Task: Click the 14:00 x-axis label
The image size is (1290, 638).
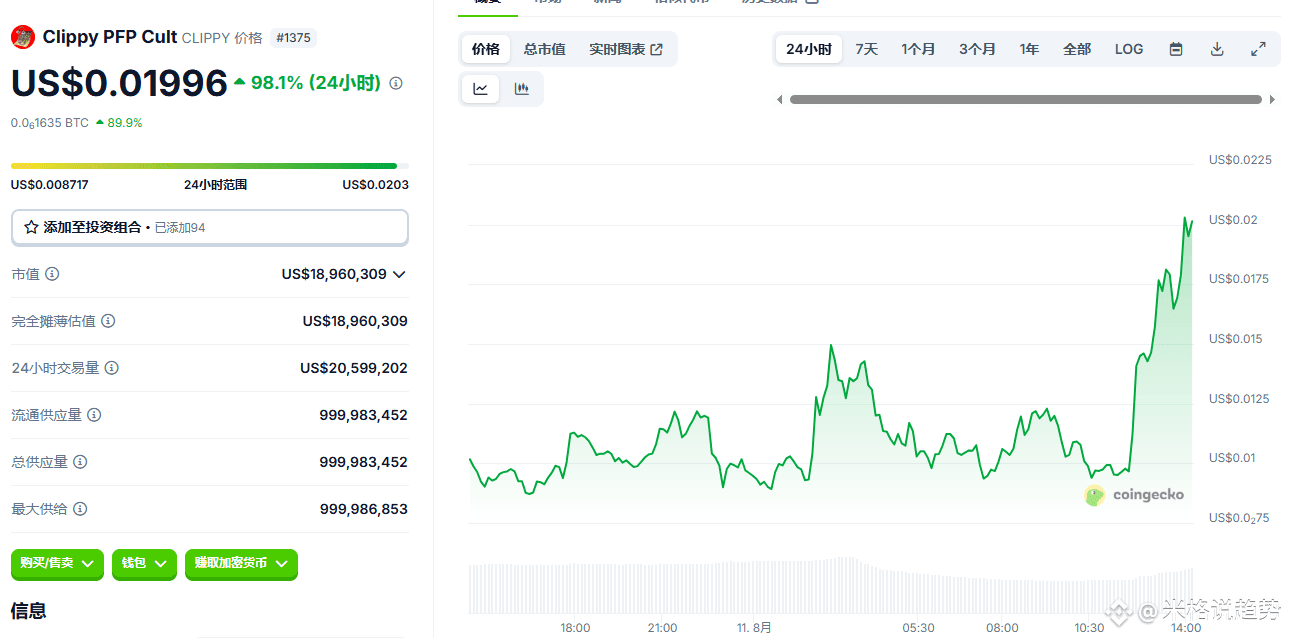Action: click(1186, 628)
